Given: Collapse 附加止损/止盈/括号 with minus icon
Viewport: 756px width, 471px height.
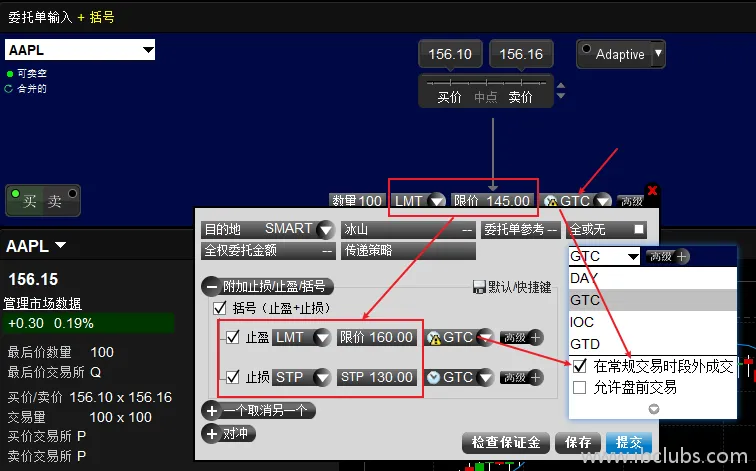Looking at the screenshot, I should (211, 286).
